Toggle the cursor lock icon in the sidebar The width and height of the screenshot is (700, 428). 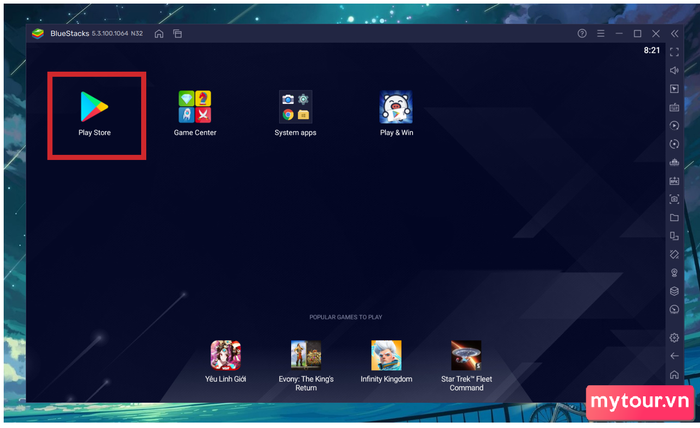674,89
